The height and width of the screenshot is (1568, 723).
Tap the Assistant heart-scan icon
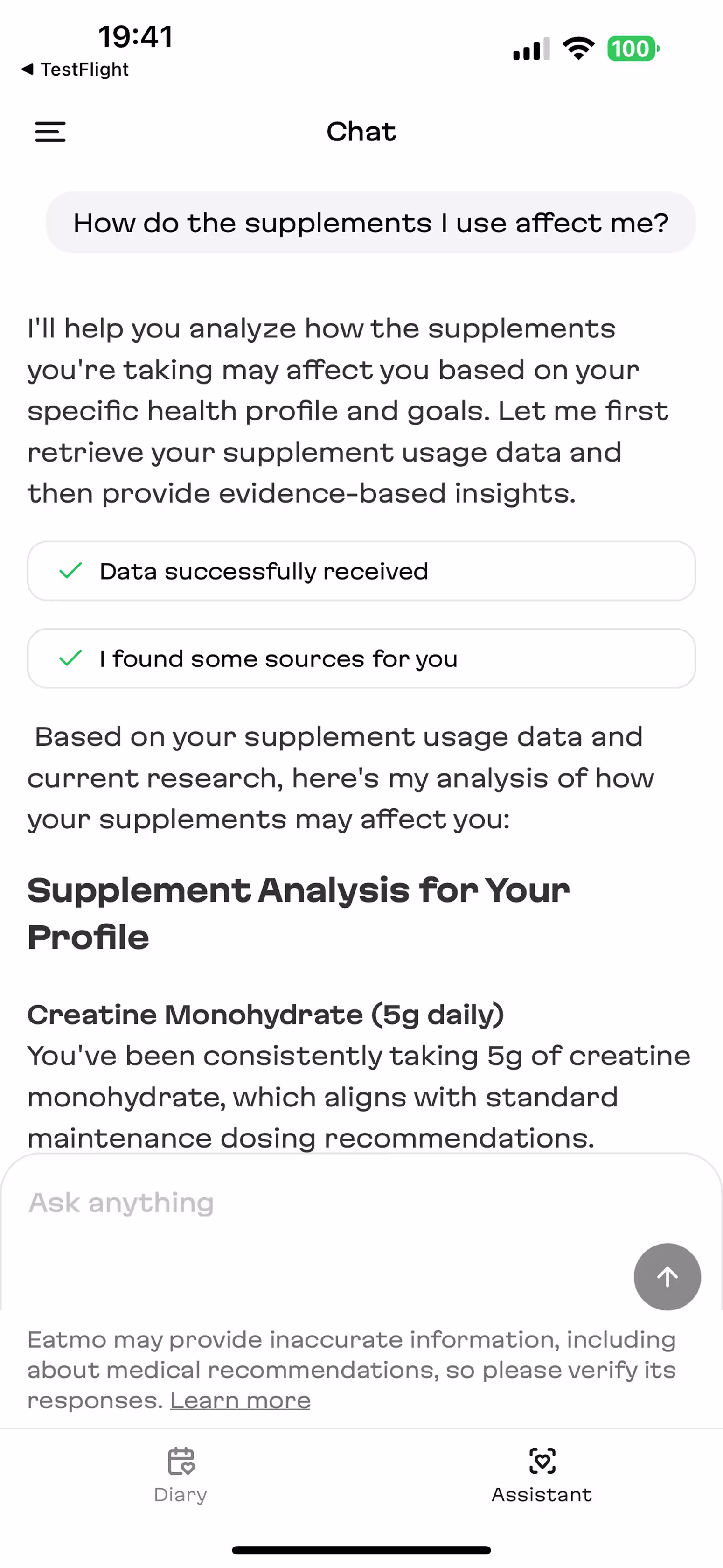542,1461
